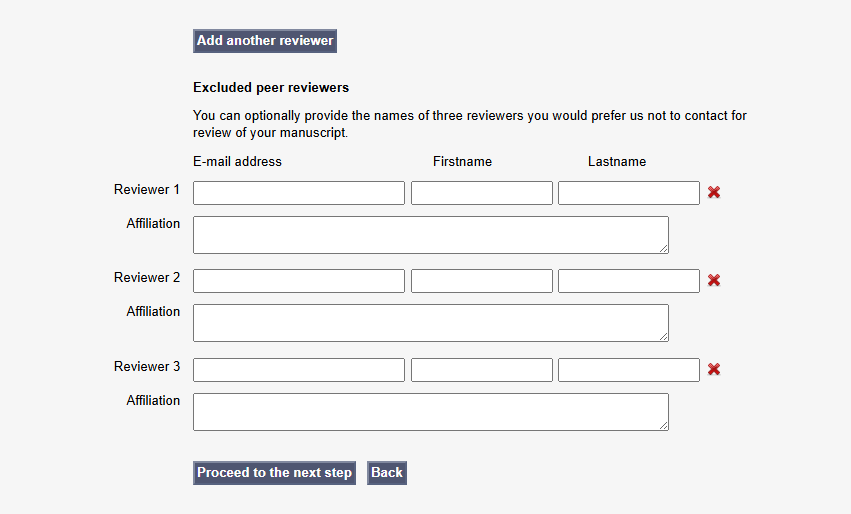Remove Reviewer 3 with red X icon
This screenshot has width=851, height=514.
tap(714, 369)
